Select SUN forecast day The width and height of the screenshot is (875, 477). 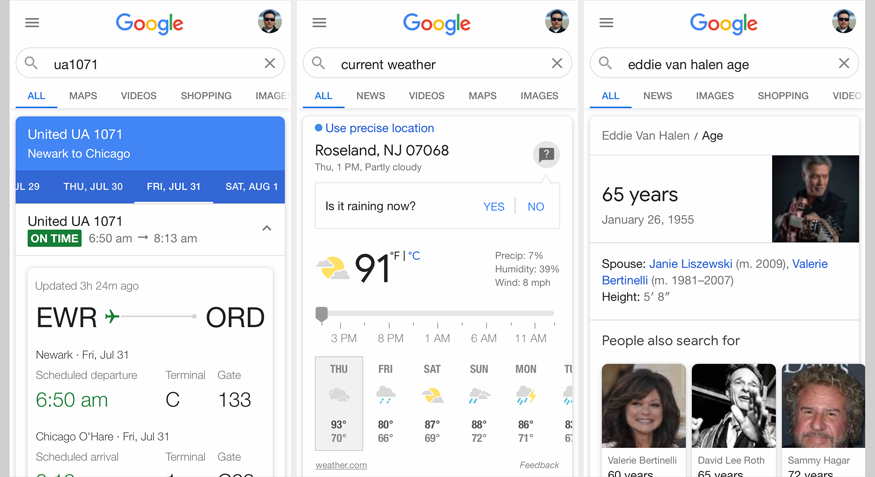click(479, 403)
